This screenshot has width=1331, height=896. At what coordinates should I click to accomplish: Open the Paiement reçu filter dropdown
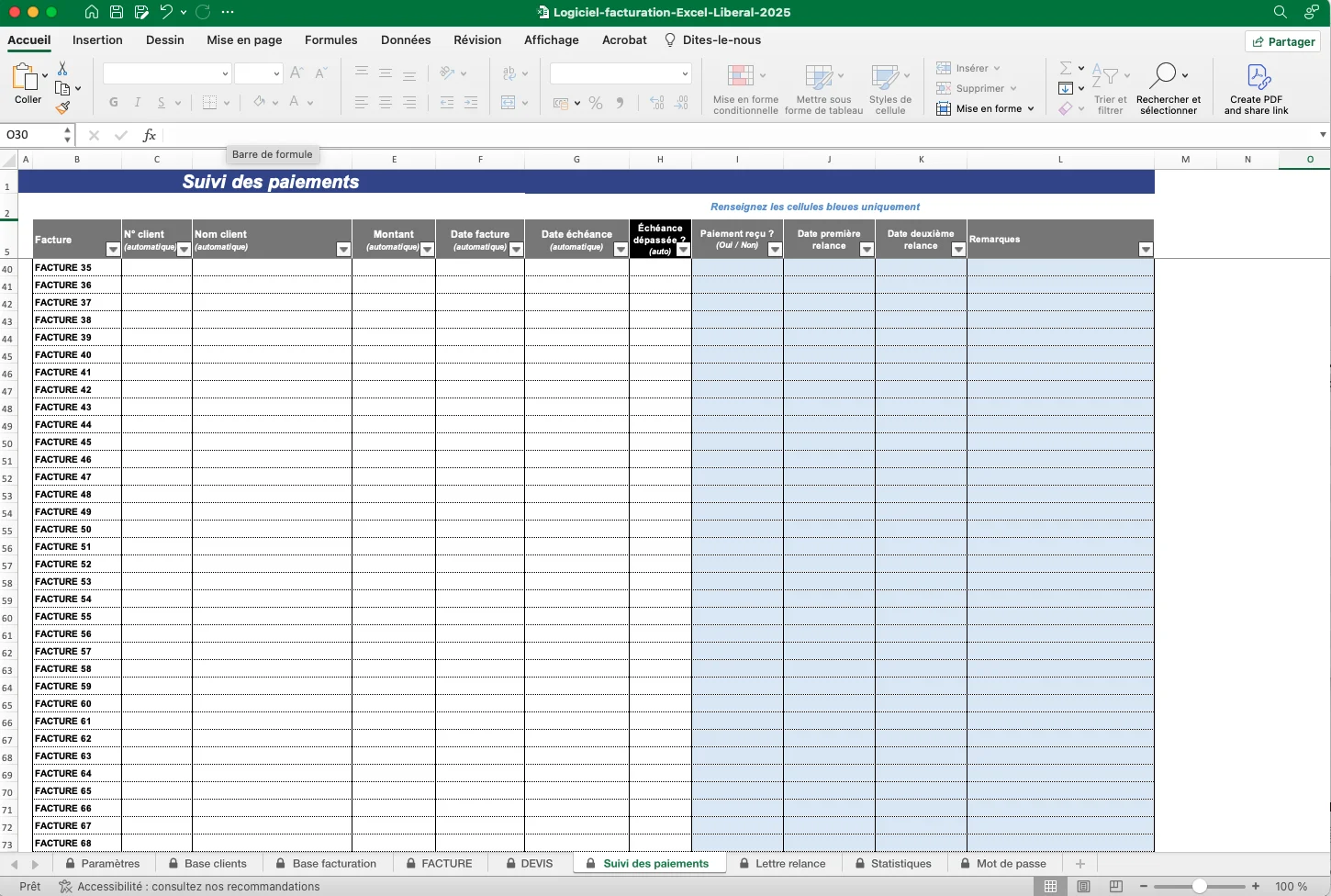(x=775, y=250)
